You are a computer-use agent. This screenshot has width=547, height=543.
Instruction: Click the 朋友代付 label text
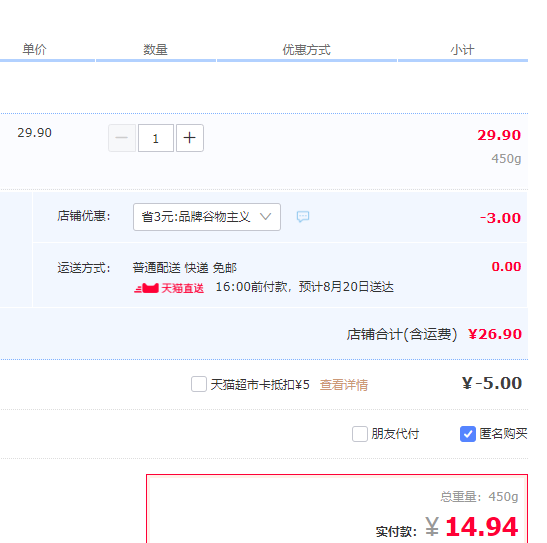tap(395, 434)
